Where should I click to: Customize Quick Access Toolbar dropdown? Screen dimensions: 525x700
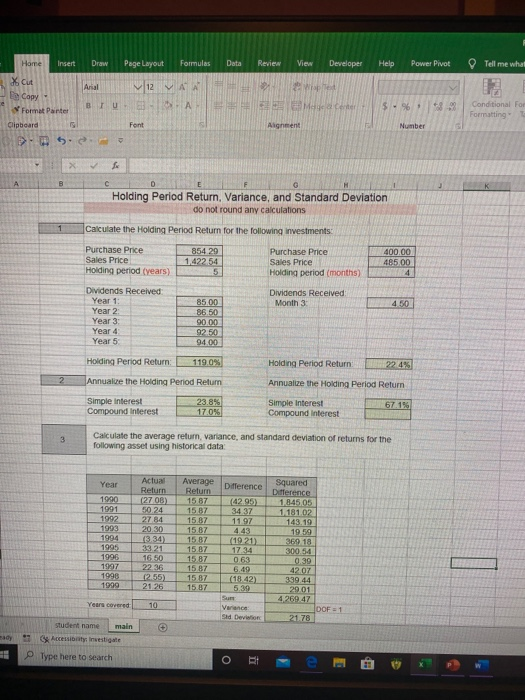coord(120,141)
